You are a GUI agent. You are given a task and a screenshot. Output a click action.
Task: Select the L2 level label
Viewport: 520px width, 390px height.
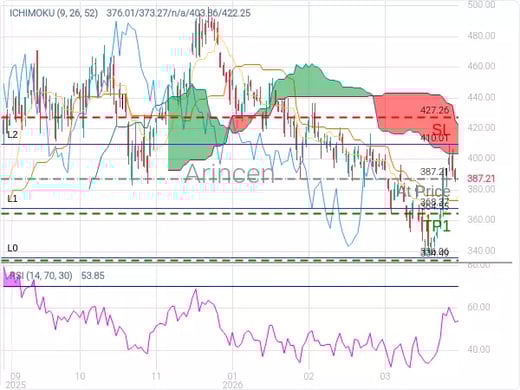[12, 135]
